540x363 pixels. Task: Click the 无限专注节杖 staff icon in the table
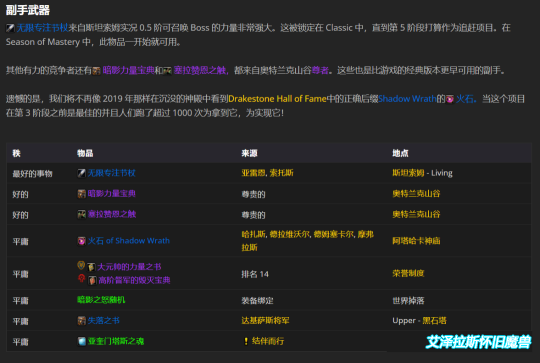click(81, 173)
